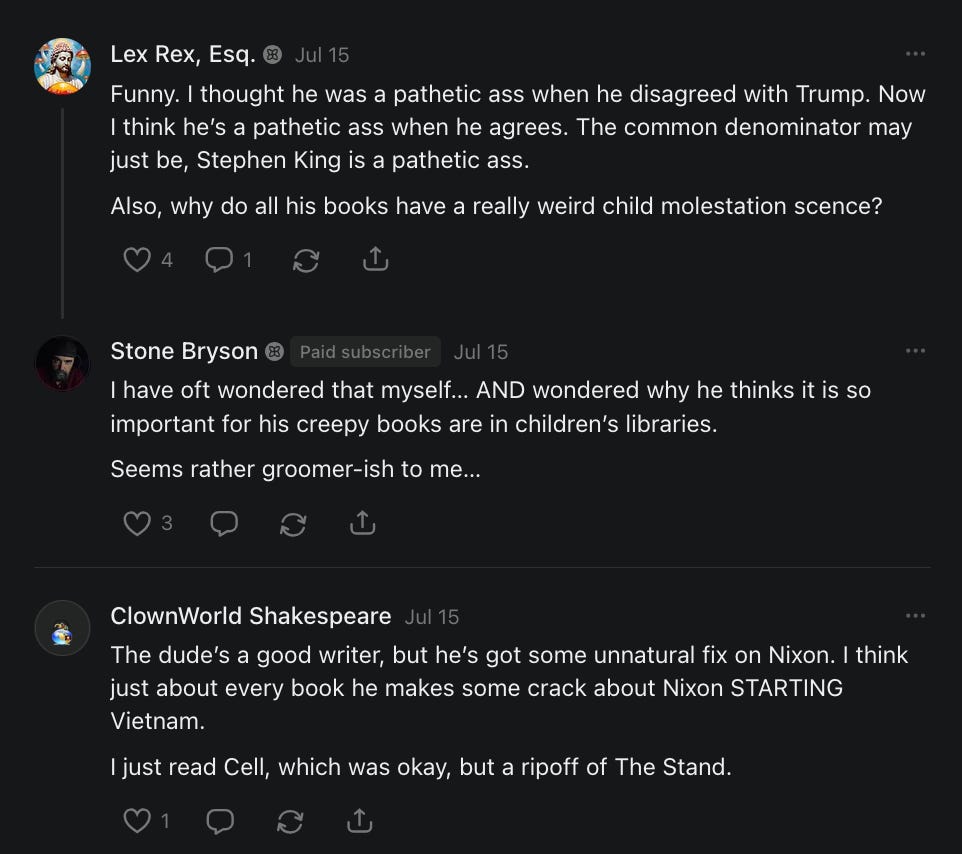Open more options for ClownWorld Shakespeare's comment
The image size is (962, 854).
pyautogui.click(x=914, y=616)
